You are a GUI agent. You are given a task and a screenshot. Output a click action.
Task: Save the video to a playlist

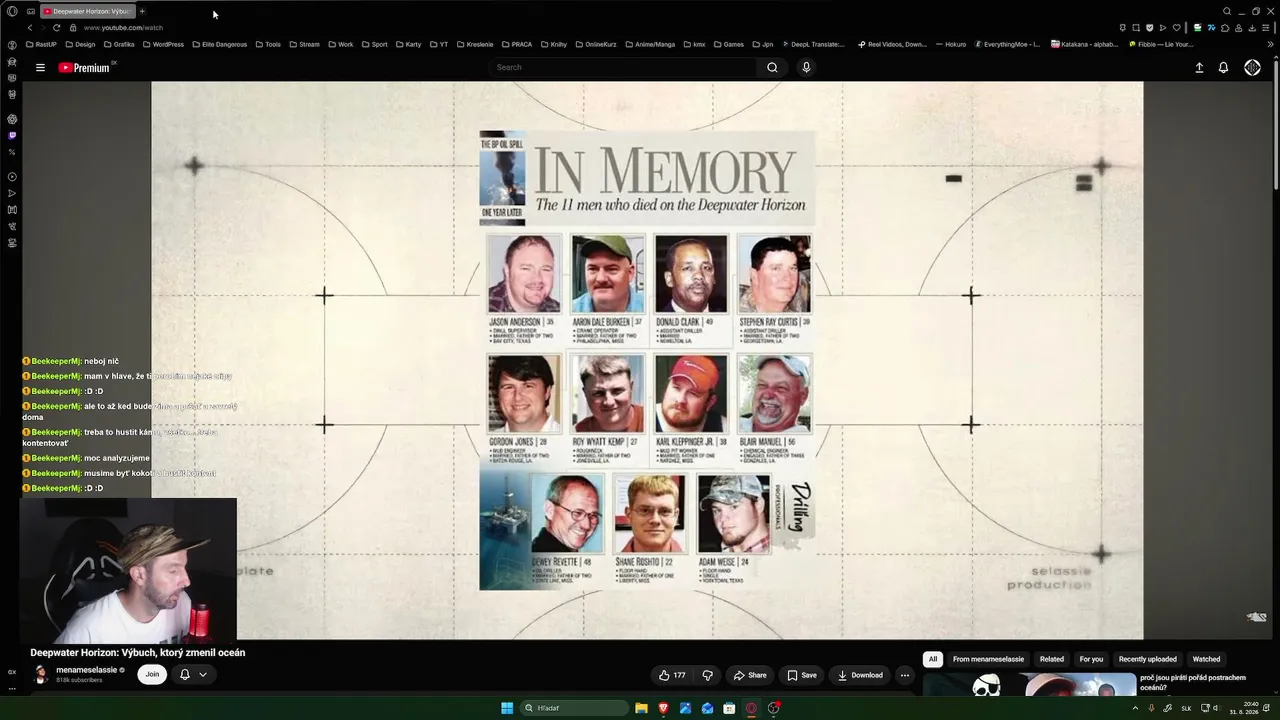click(x=802, y=675)
